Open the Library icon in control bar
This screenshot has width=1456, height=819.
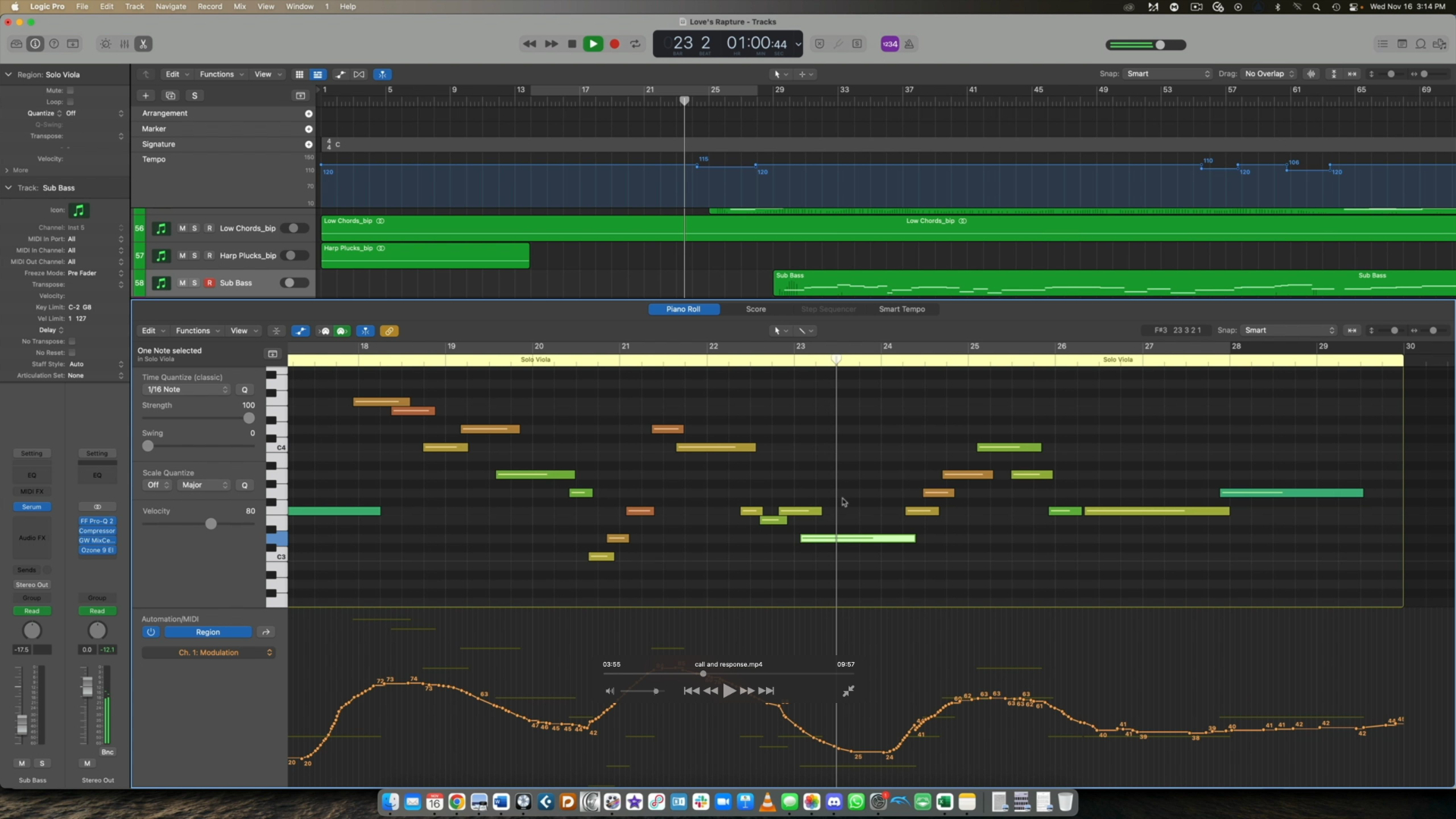tap(16, 44)
